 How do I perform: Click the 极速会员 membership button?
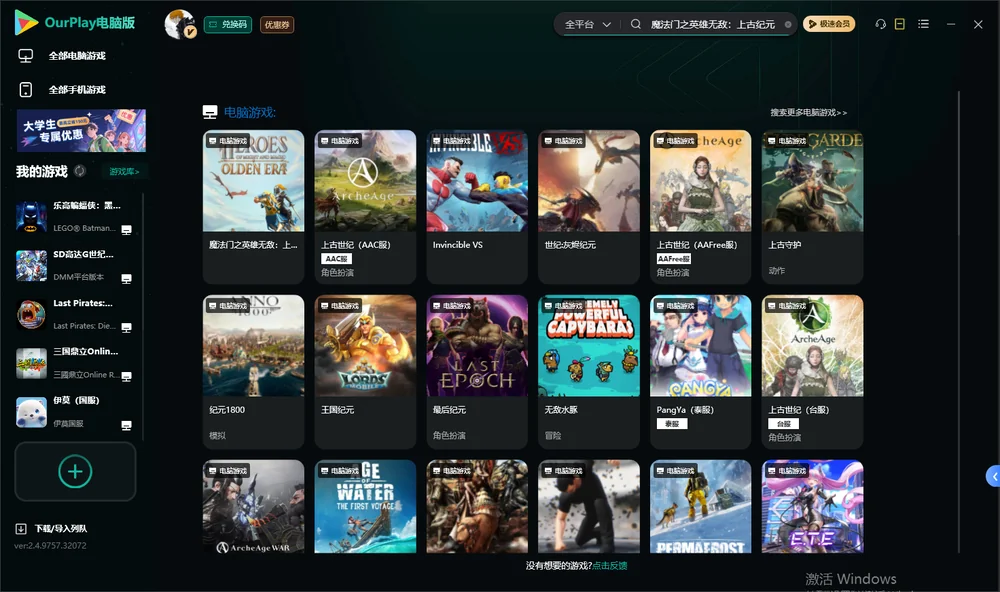(829, 24)
